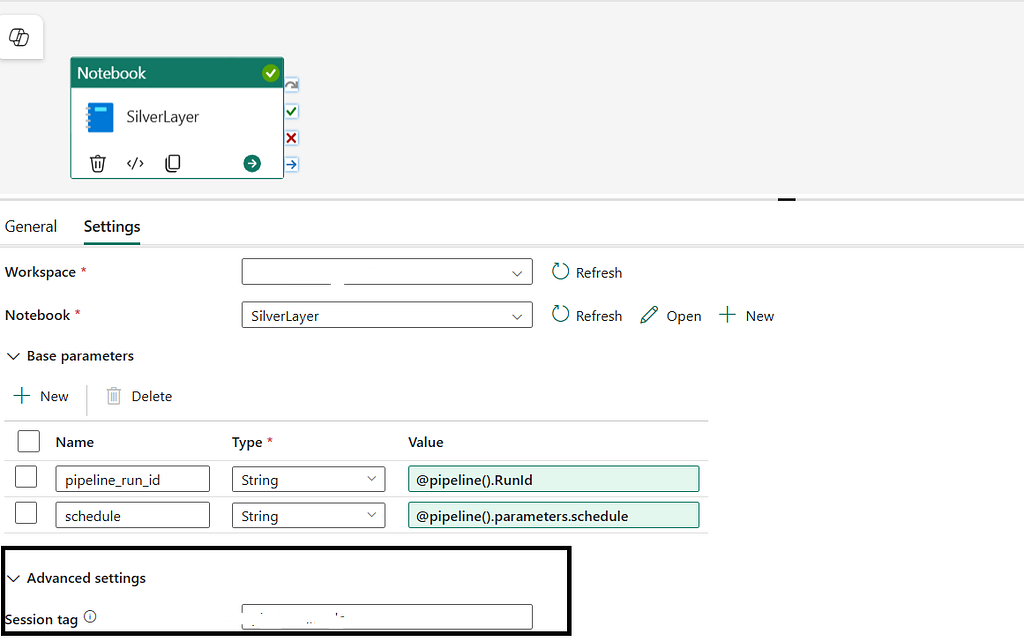Edit the schedule name field
Viewport: 1024px width, 640px height.
(x=133, y=515)
